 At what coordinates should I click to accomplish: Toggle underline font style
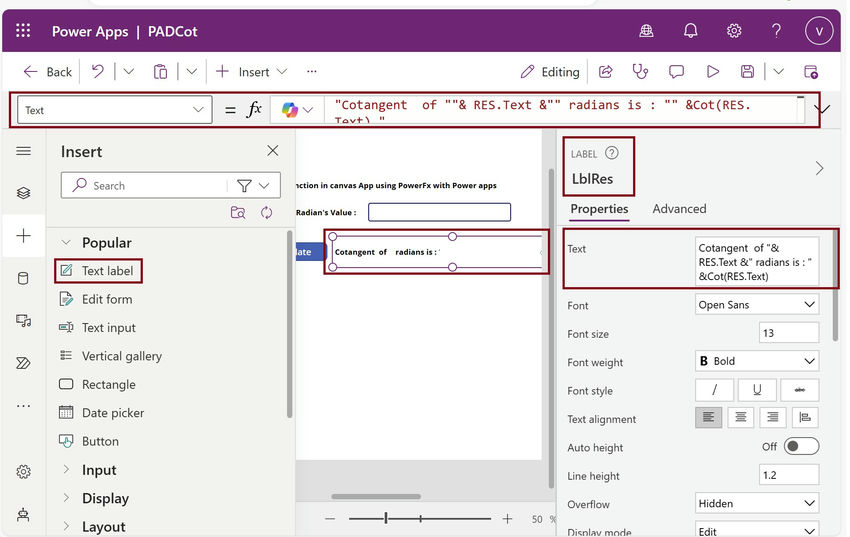757,390
